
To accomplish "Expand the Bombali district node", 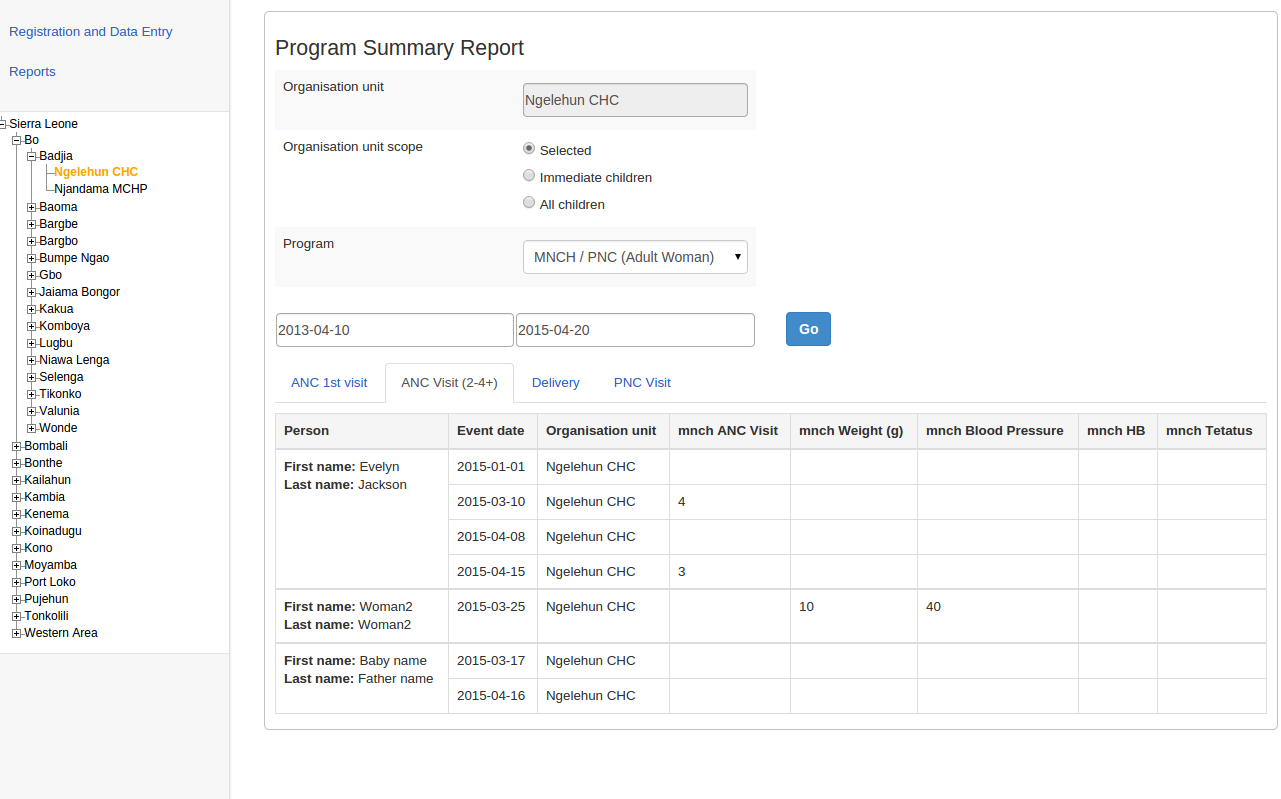I will [x=16, y=446].
